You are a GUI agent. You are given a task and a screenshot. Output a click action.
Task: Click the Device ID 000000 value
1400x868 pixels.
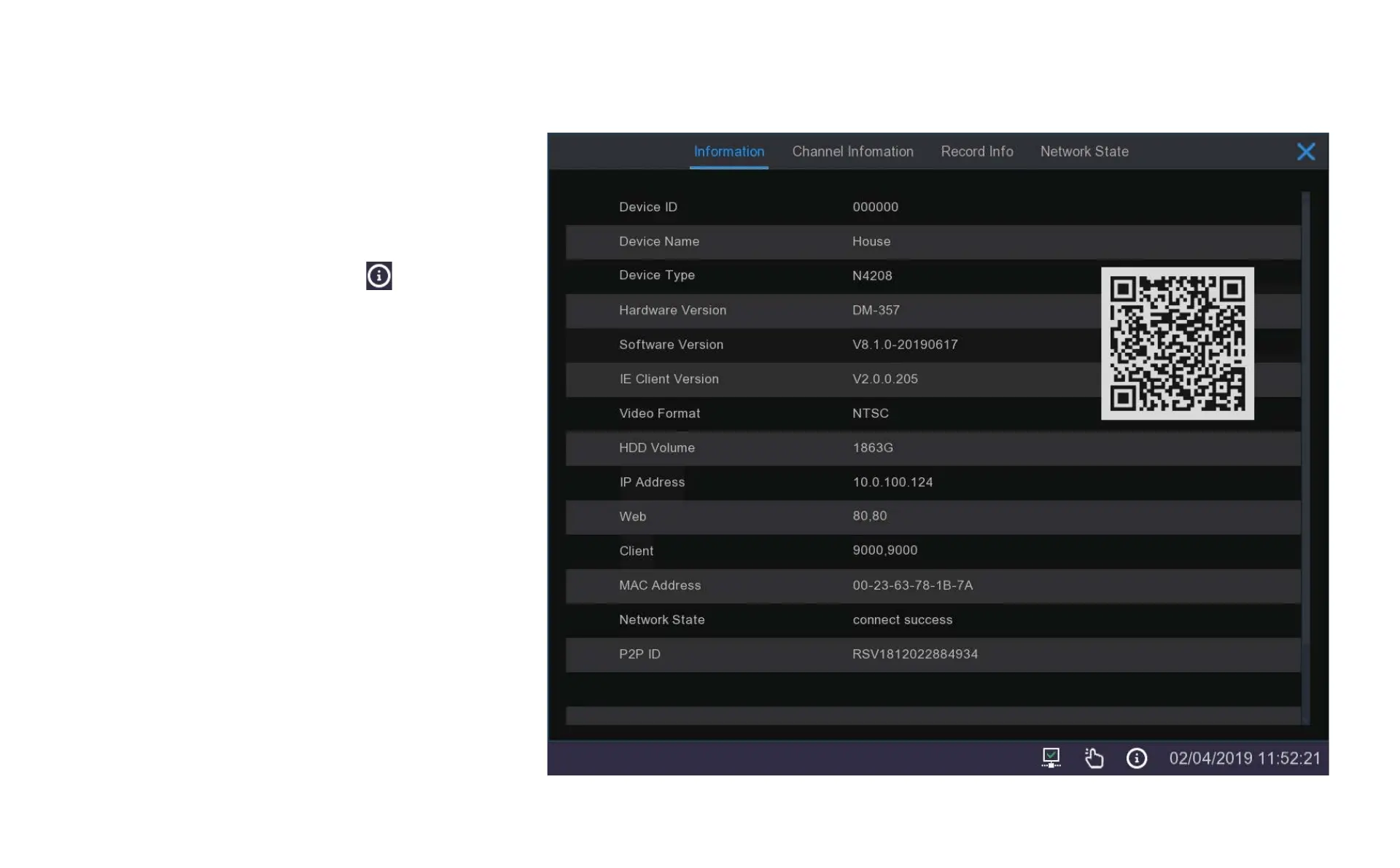(875, 207)
